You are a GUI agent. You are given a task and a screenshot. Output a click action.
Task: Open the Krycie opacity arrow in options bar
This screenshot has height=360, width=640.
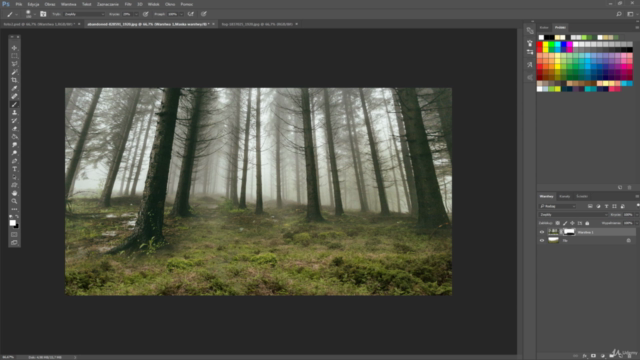136,14
